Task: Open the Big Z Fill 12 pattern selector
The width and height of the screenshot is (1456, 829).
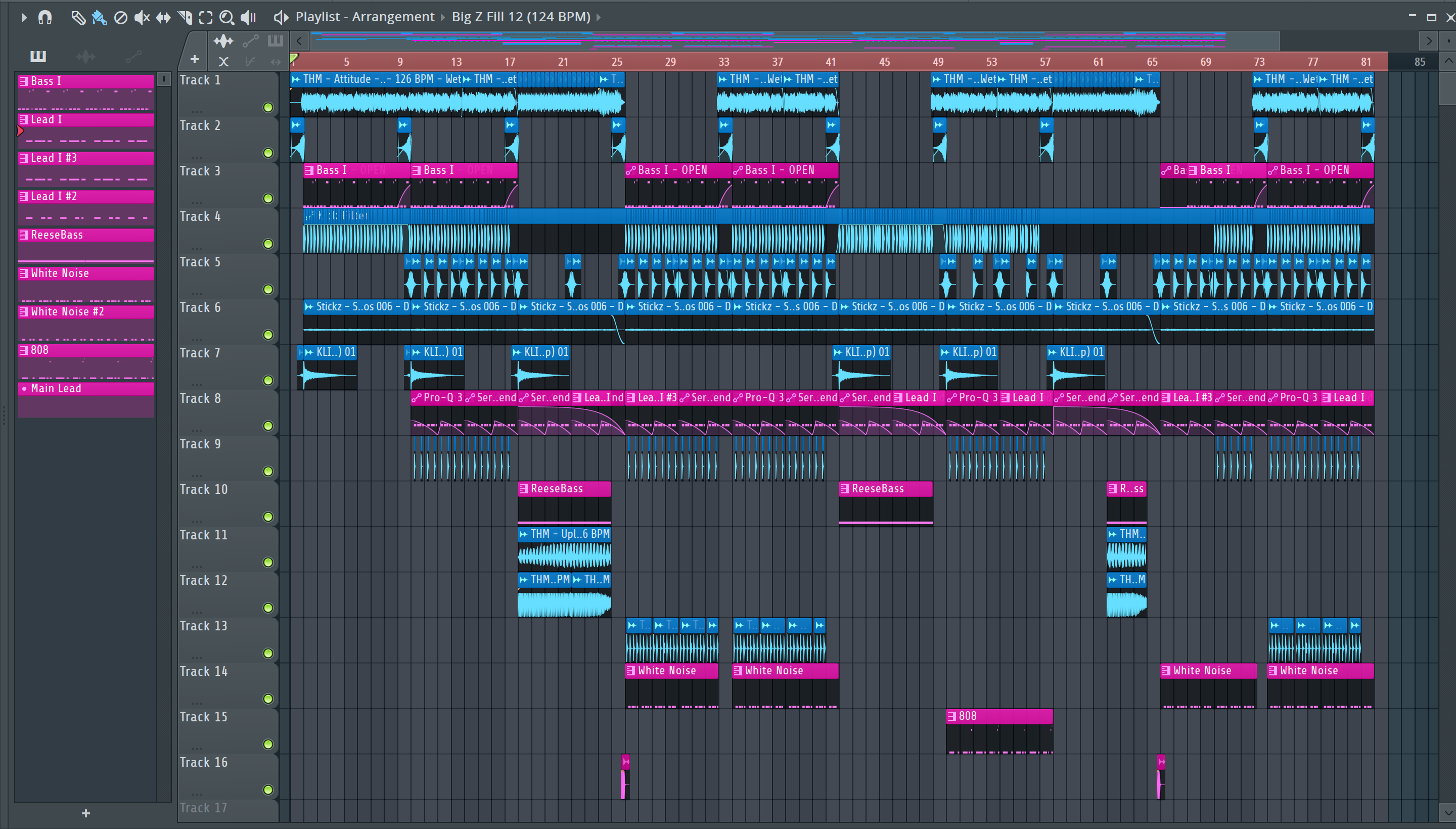Action: pyautogui.click(x=521, y=17)
